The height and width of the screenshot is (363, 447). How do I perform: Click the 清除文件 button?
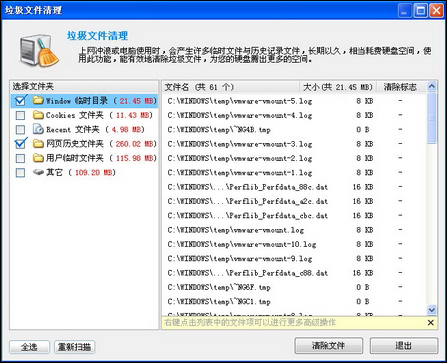329,346
